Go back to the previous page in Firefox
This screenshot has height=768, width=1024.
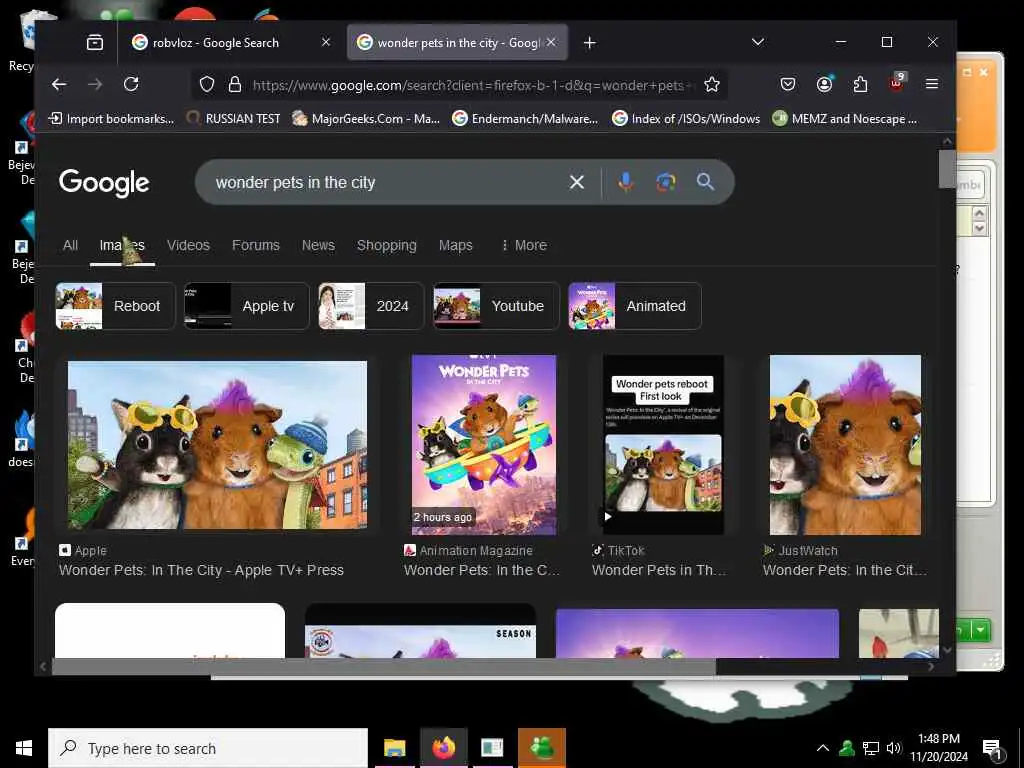click(x=59, y=84)
